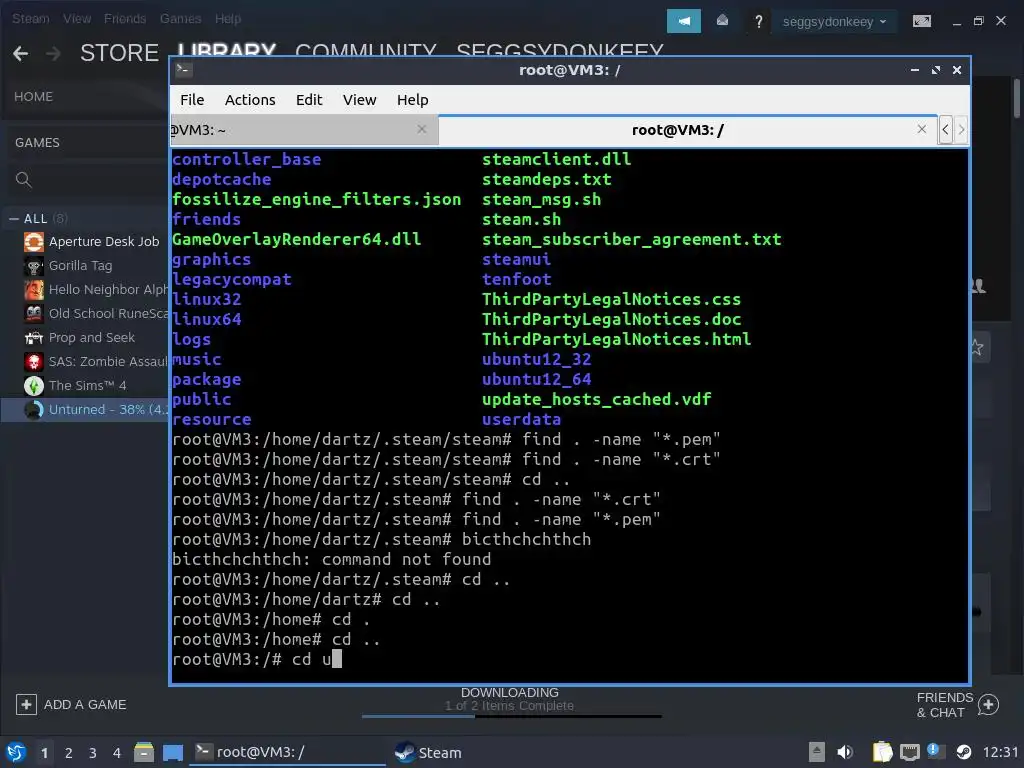Click the Steam system tray icon
This screenshot has width=1024, height=768.
tap(963, 752)
